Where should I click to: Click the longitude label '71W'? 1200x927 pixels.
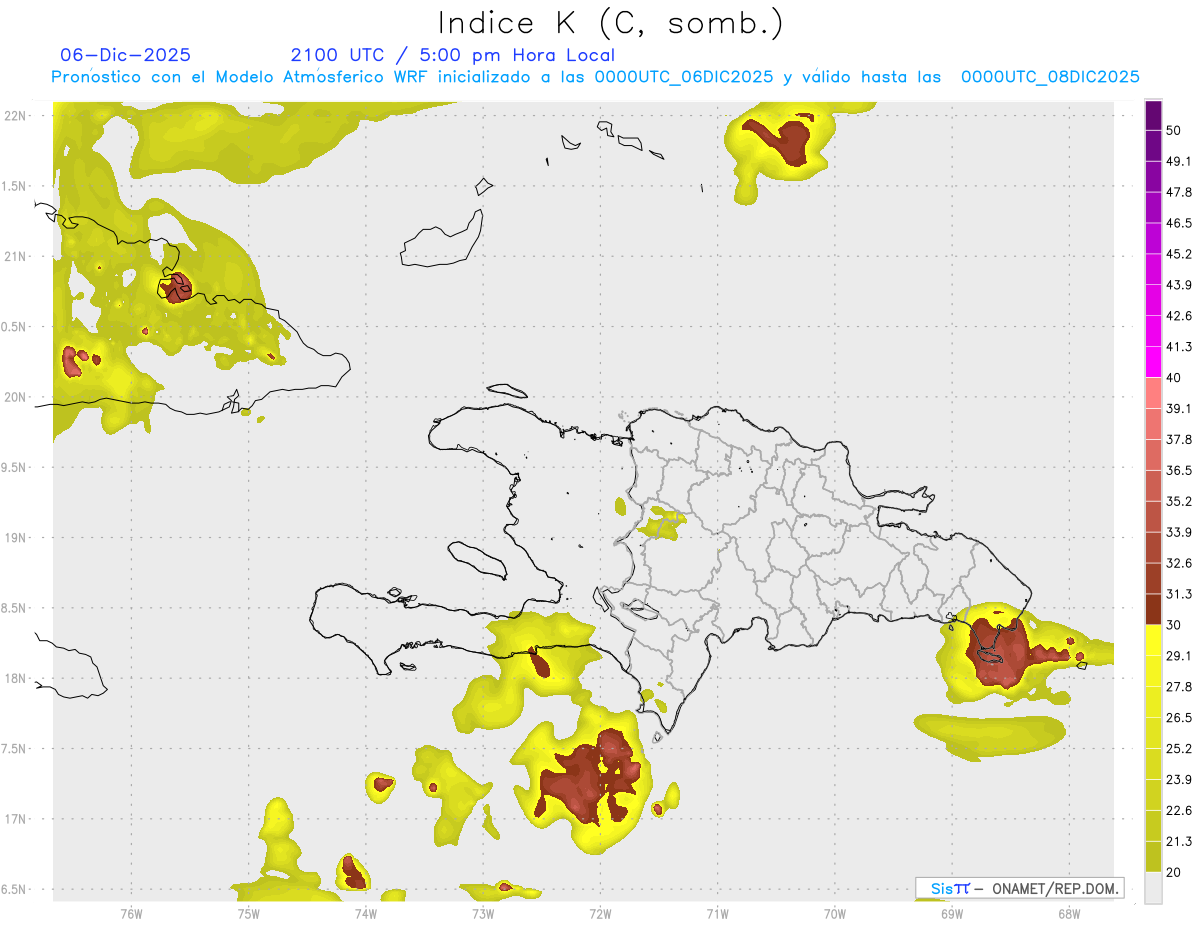point(717,914)
